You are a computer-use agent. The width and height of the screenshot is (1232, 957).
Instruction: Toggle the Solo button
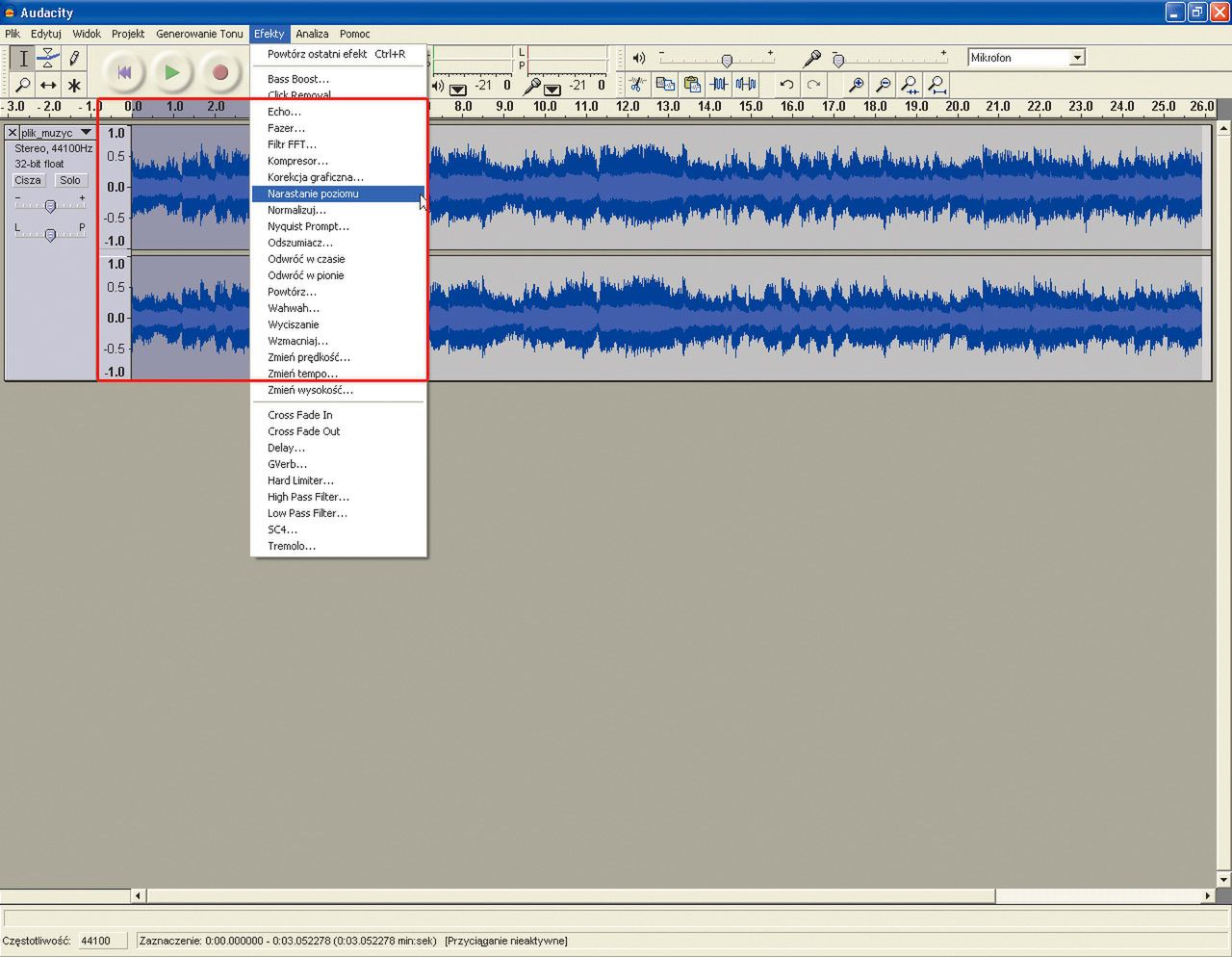70,180
